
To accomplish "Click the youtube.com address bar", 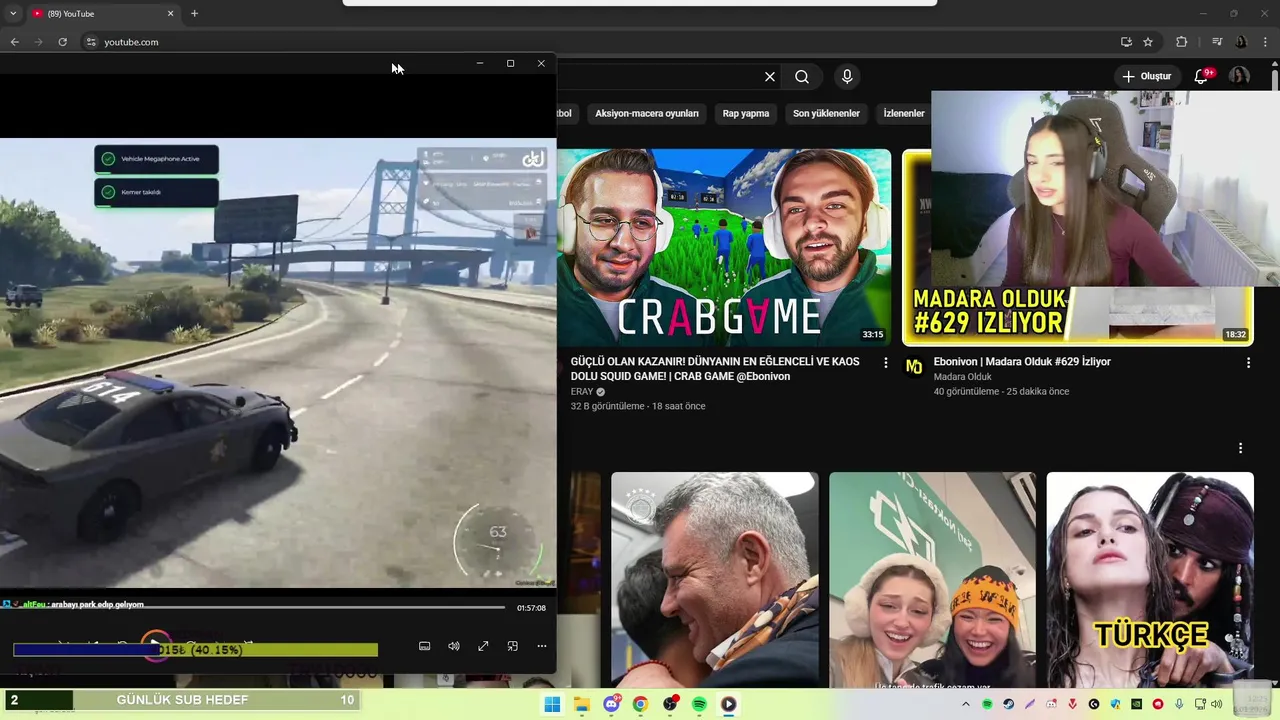I will (x=600, y=42).
